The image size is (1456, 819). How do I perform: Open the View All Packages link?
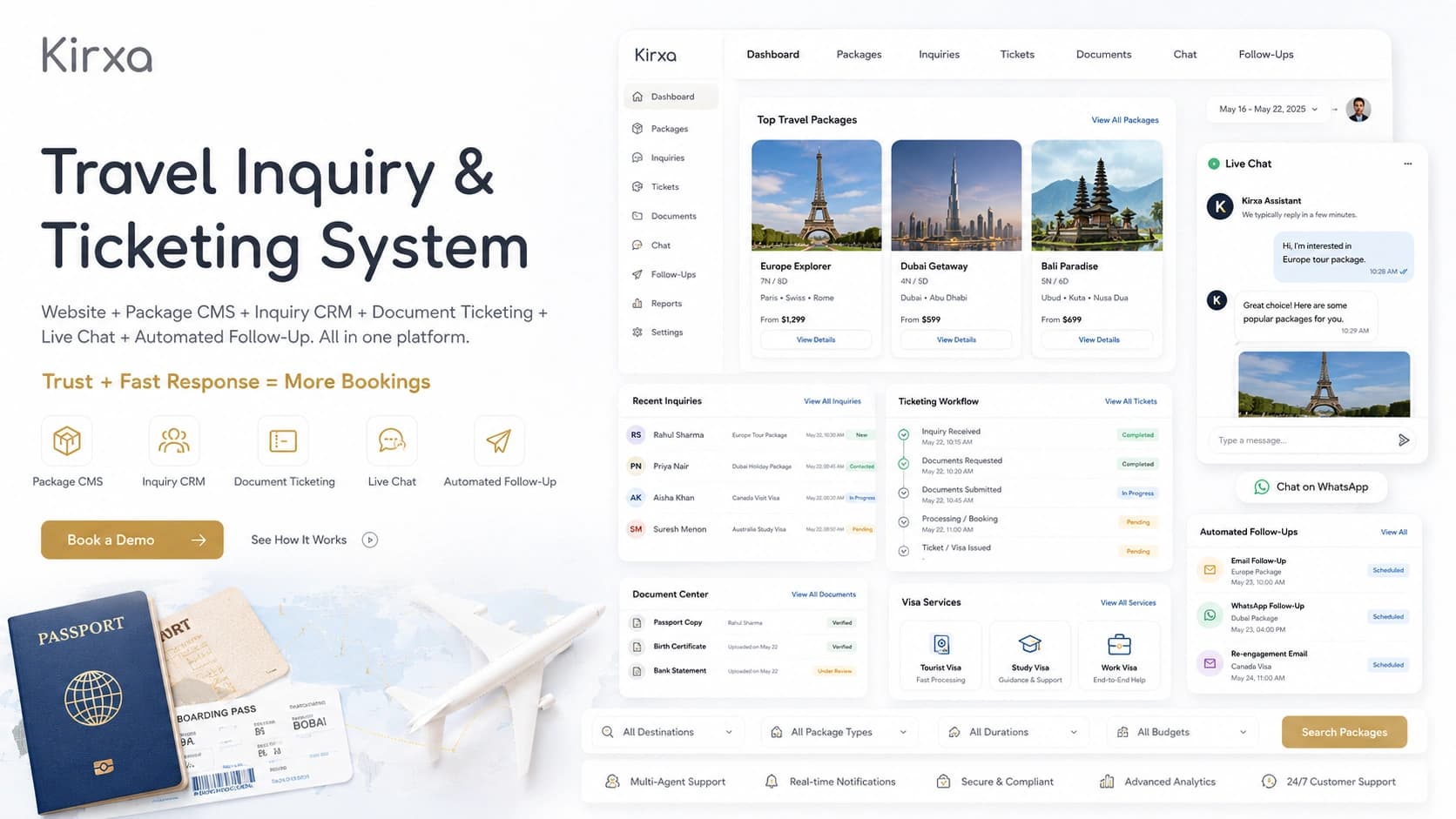click(x=1125, y=120)
